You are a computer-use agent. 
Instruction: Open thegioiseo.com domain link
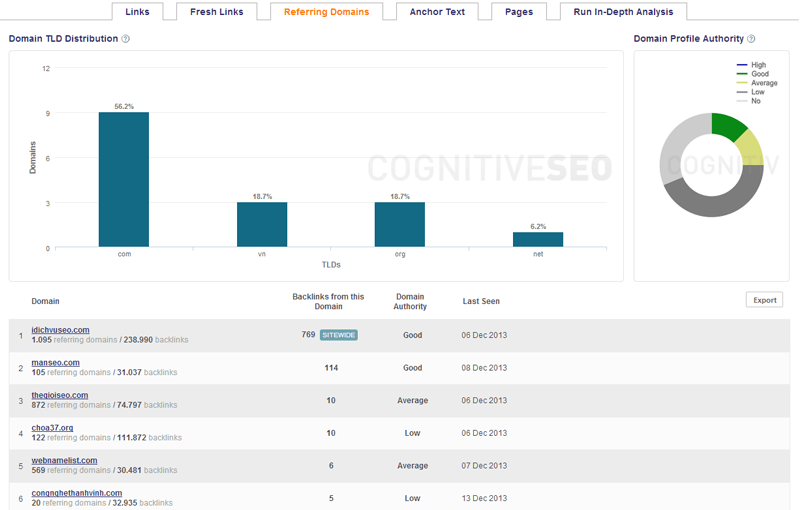click(x=60, y=395)
